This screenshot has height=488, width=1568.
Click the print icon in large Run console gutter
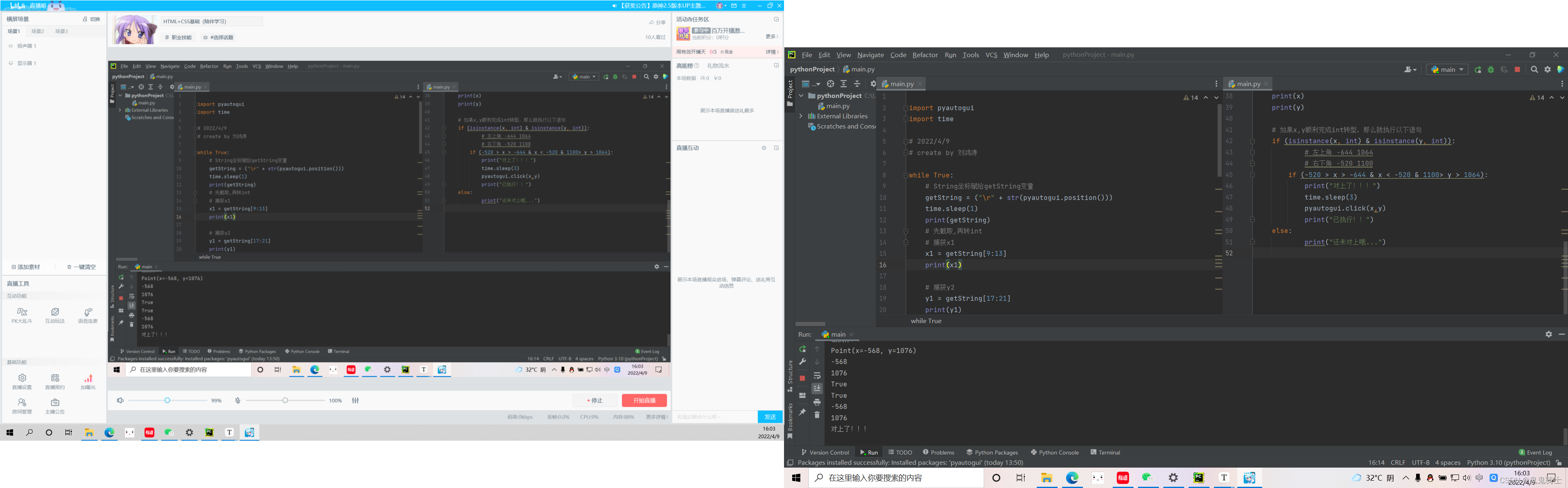[x=817, y=401]
